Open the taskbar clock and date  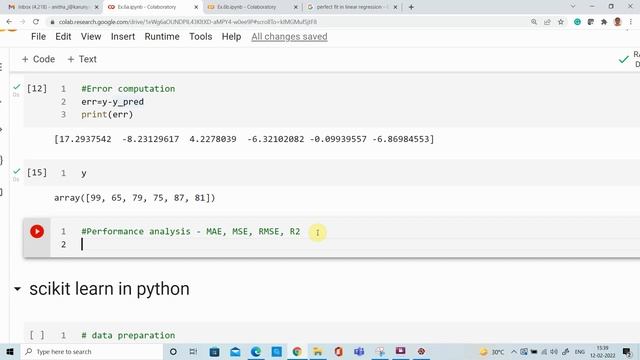coord(602,351)
